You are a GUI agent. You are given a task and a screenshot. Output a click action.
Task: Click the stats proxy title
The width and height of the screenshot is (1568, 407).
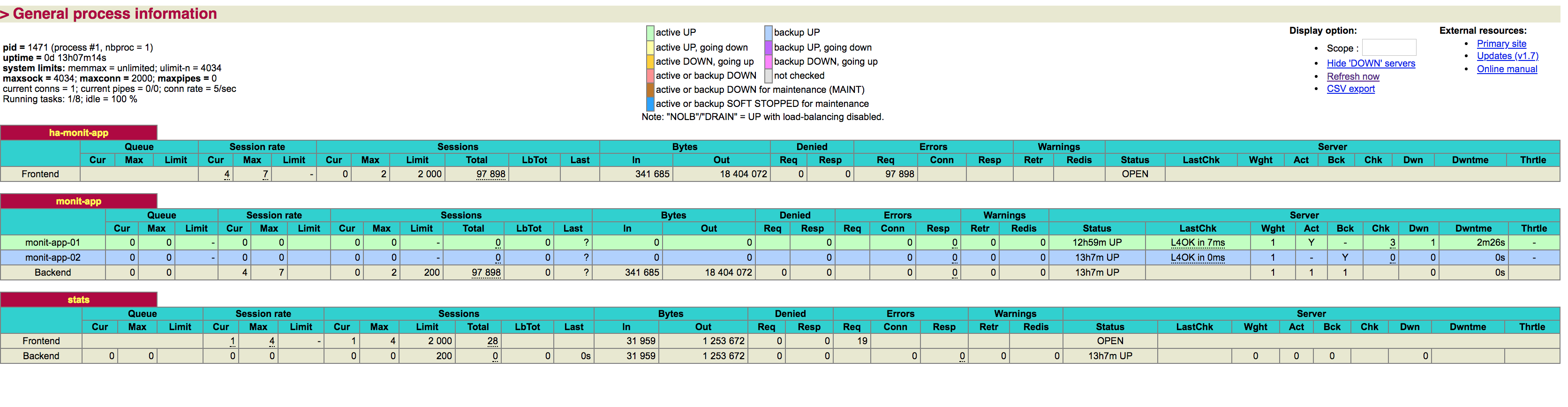click(78, 300)
